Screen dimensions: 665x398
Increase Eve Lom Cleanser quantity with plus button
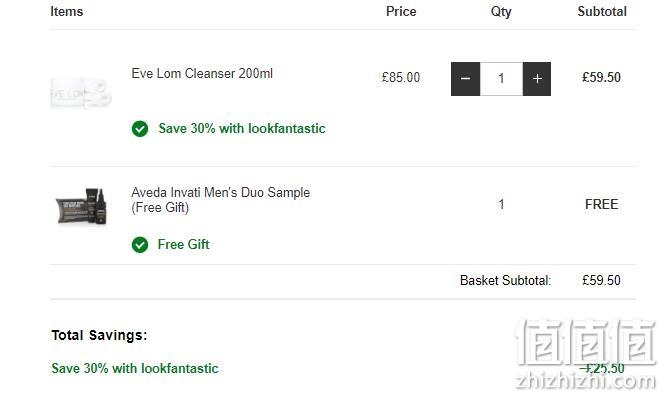pos(537,79)
